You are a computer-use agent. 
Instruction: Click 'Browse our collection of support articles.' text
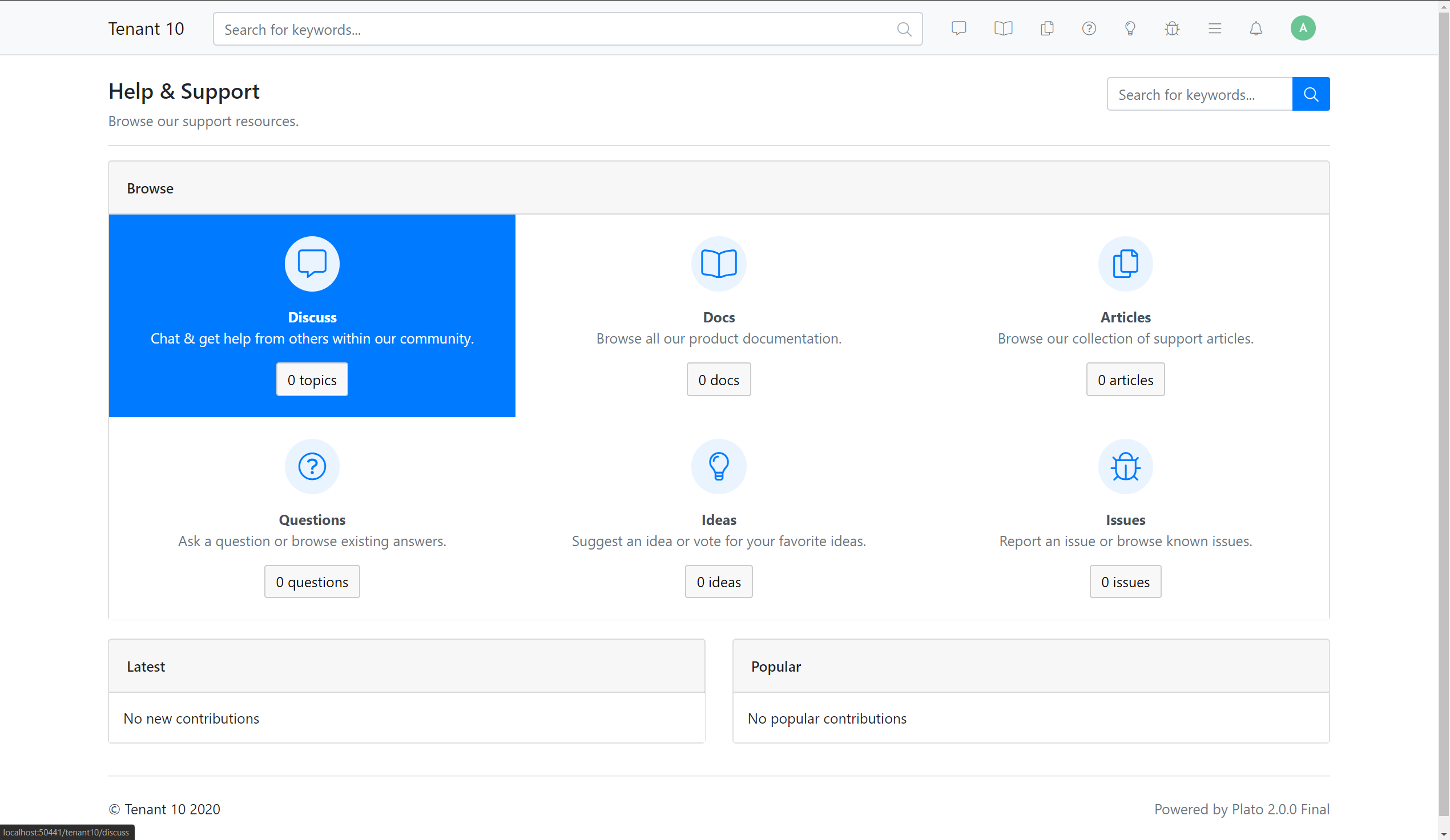(x=1126, y=339)
